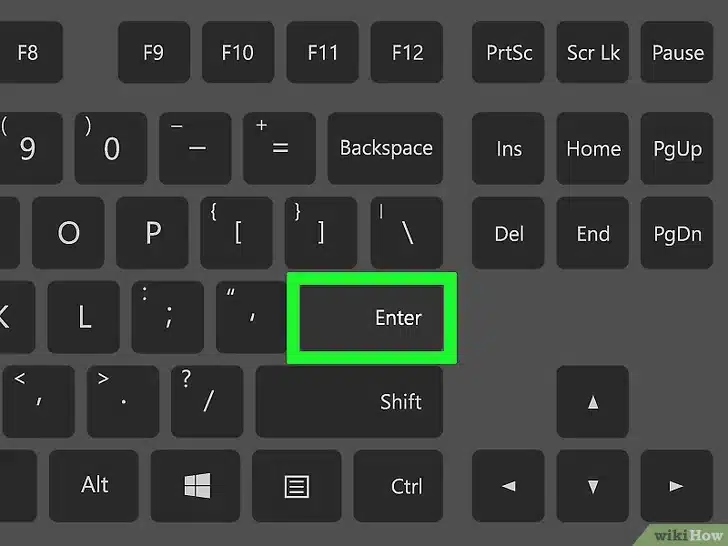Click the PgDn key
This screenshot has height=546, width=728.
tap(676, 233)
